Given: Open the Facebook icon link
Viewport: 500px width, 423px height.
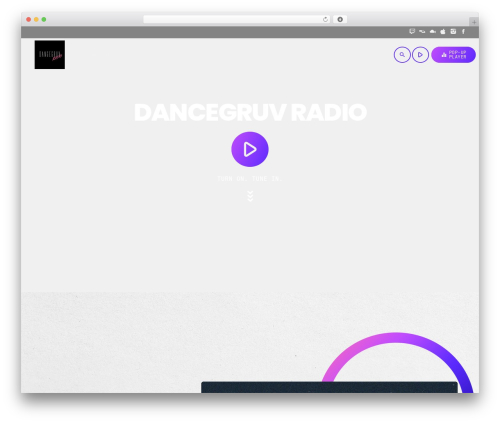Looking at the screenshot, I should [463, 31].
